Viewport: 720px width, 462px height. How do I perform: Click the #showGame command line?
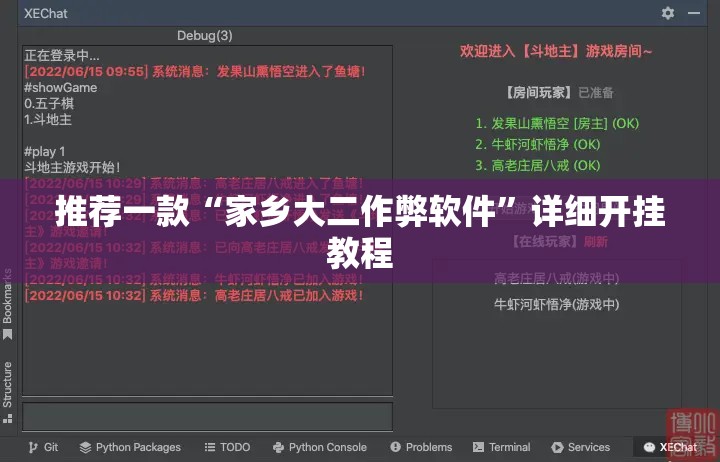tap(61, 87)
